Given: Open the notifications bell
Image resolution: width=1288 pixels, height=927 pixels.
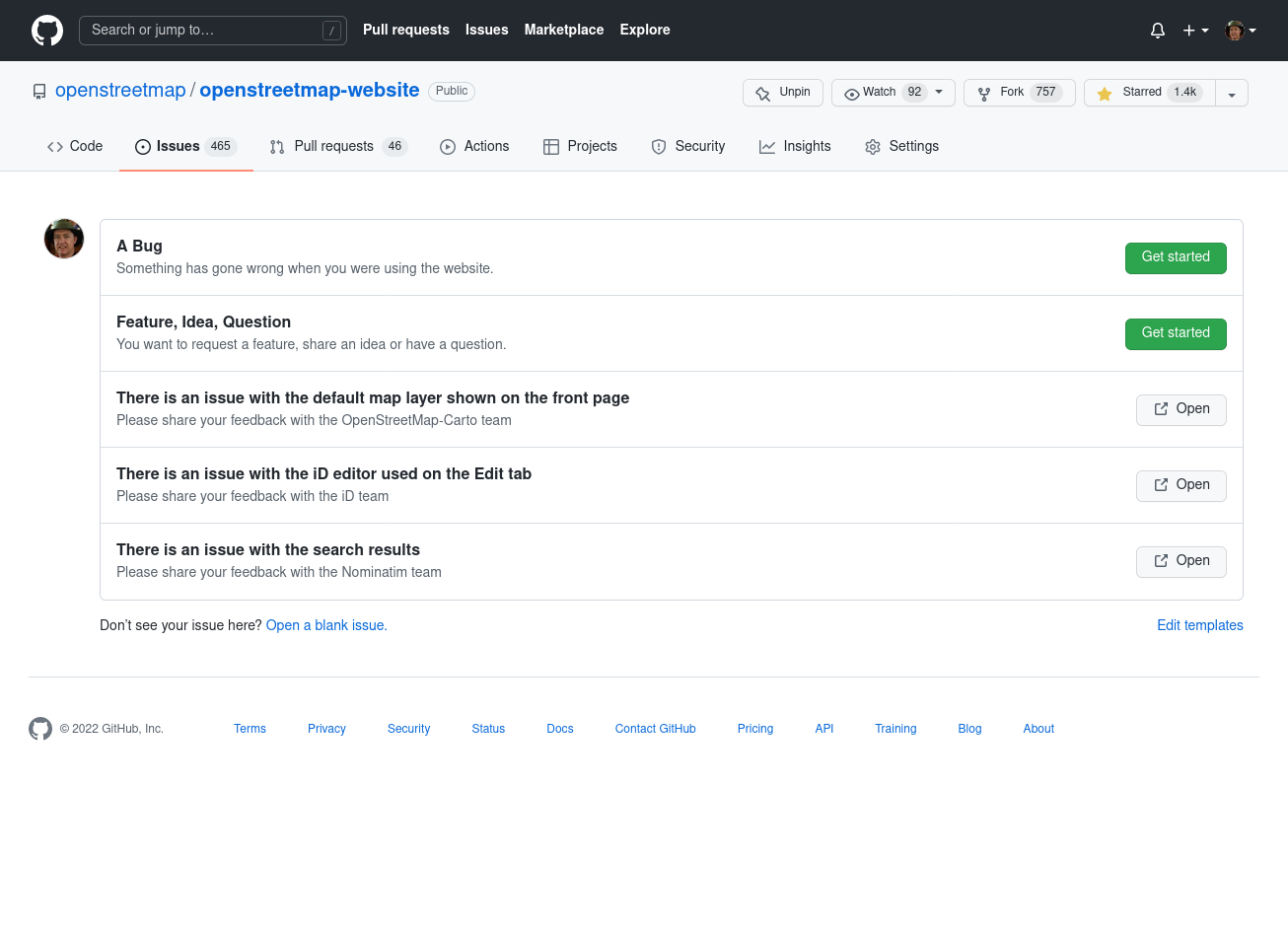Looking at the screenshot, I should coord(1158,31).
